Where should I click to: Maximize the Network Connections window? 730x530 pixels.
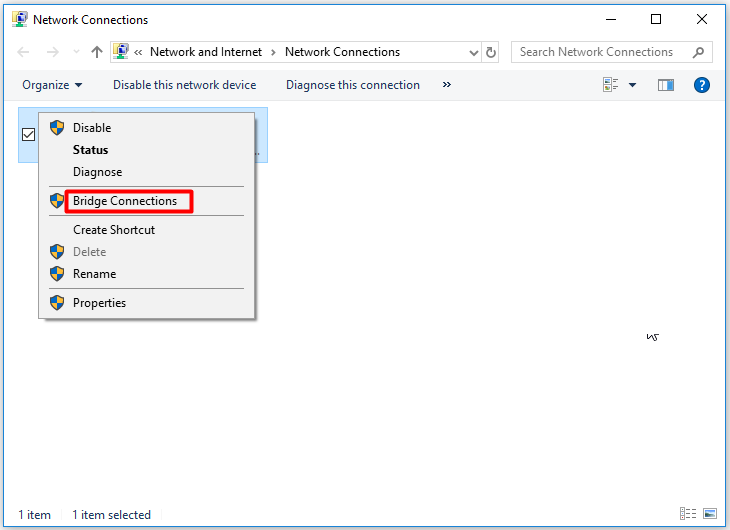pyautogui.click(x=656, y=20)
